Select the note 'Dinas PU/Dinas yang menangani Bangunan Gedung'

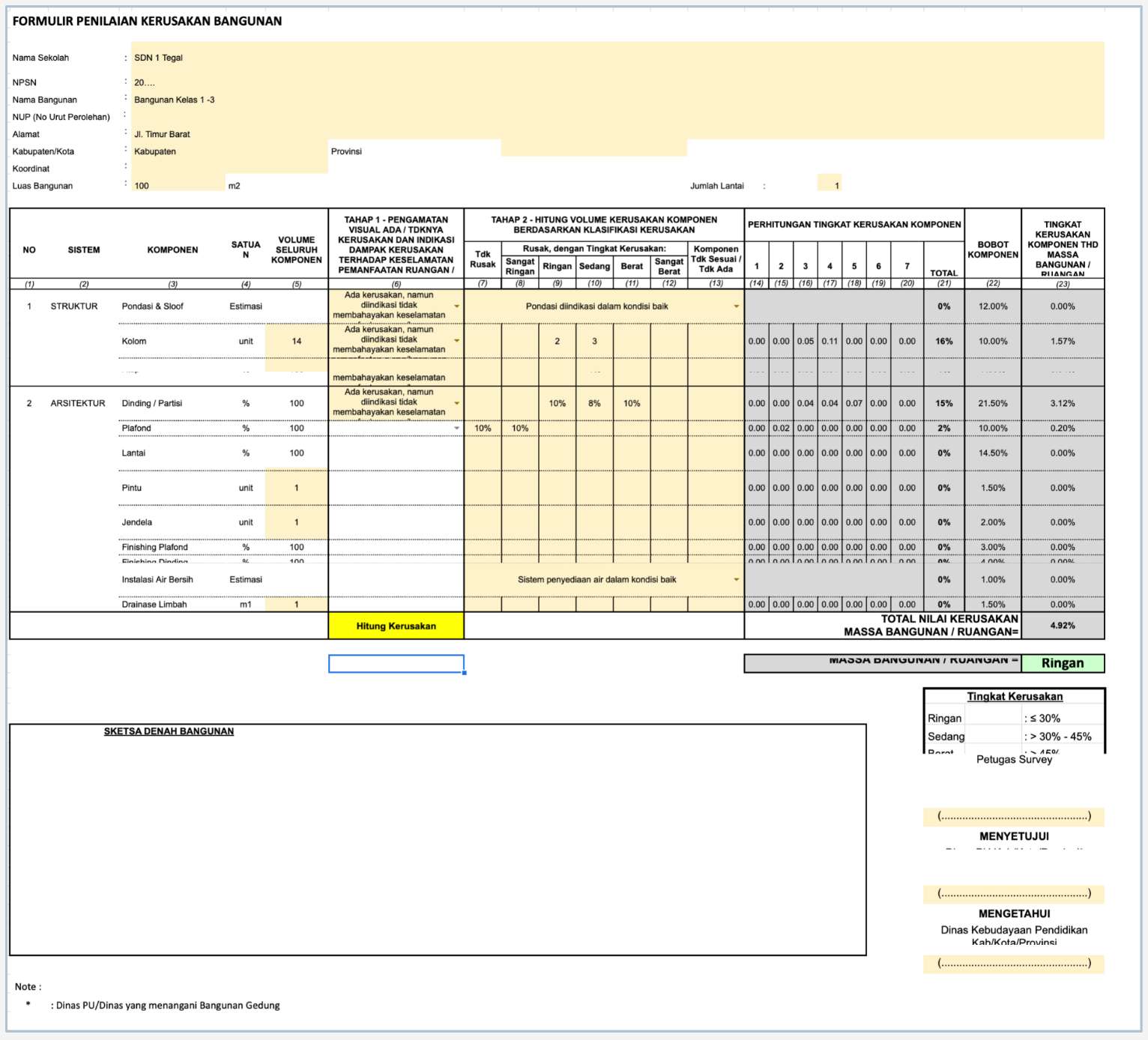point(168,1006)
